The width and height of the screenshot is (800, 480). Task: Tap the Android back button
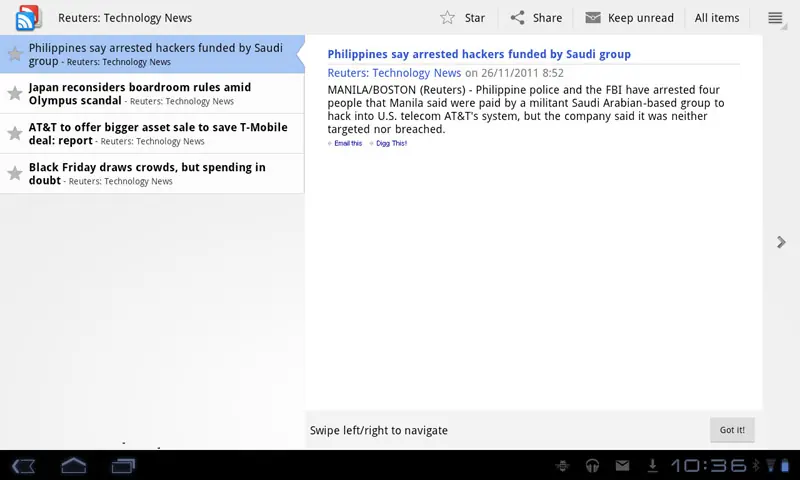point(23,466)
